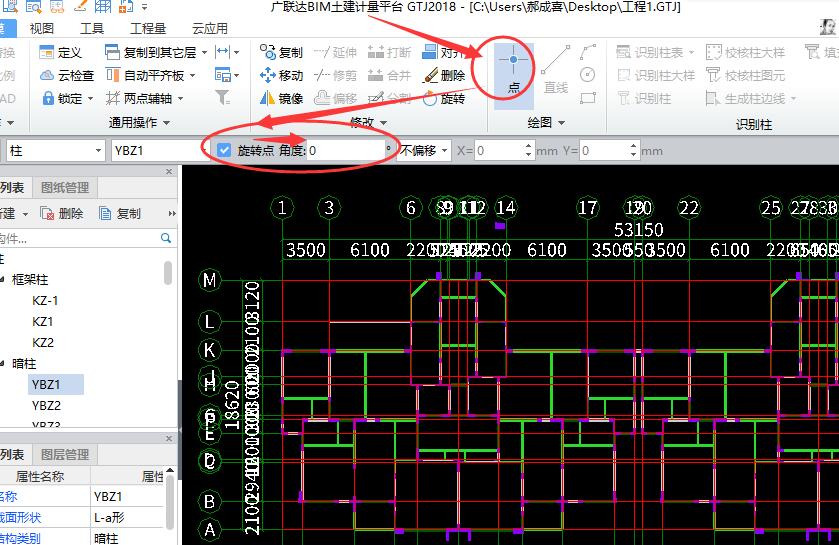Collapse the 暗柱 tree node

coord(3,364)
